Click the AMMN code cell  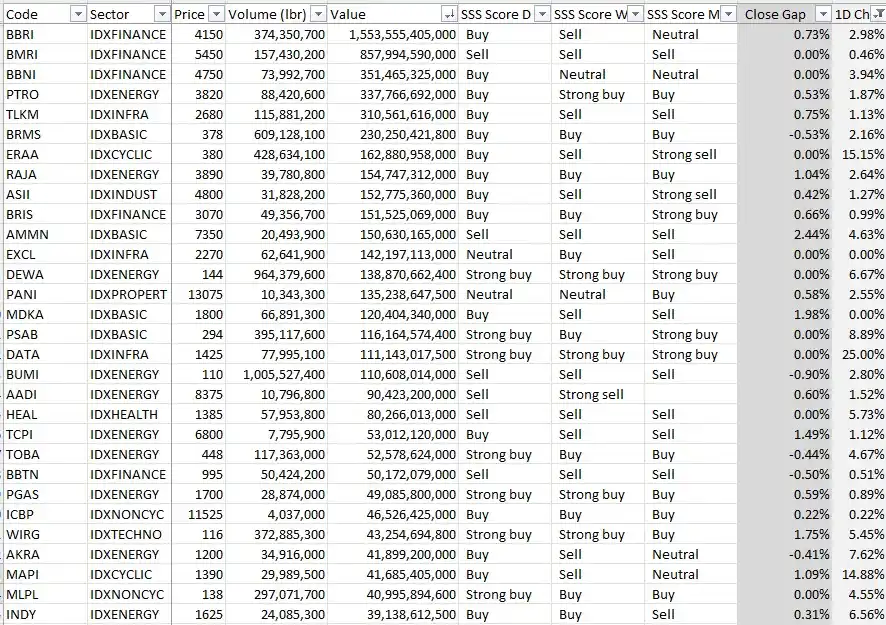coord(45,235)
